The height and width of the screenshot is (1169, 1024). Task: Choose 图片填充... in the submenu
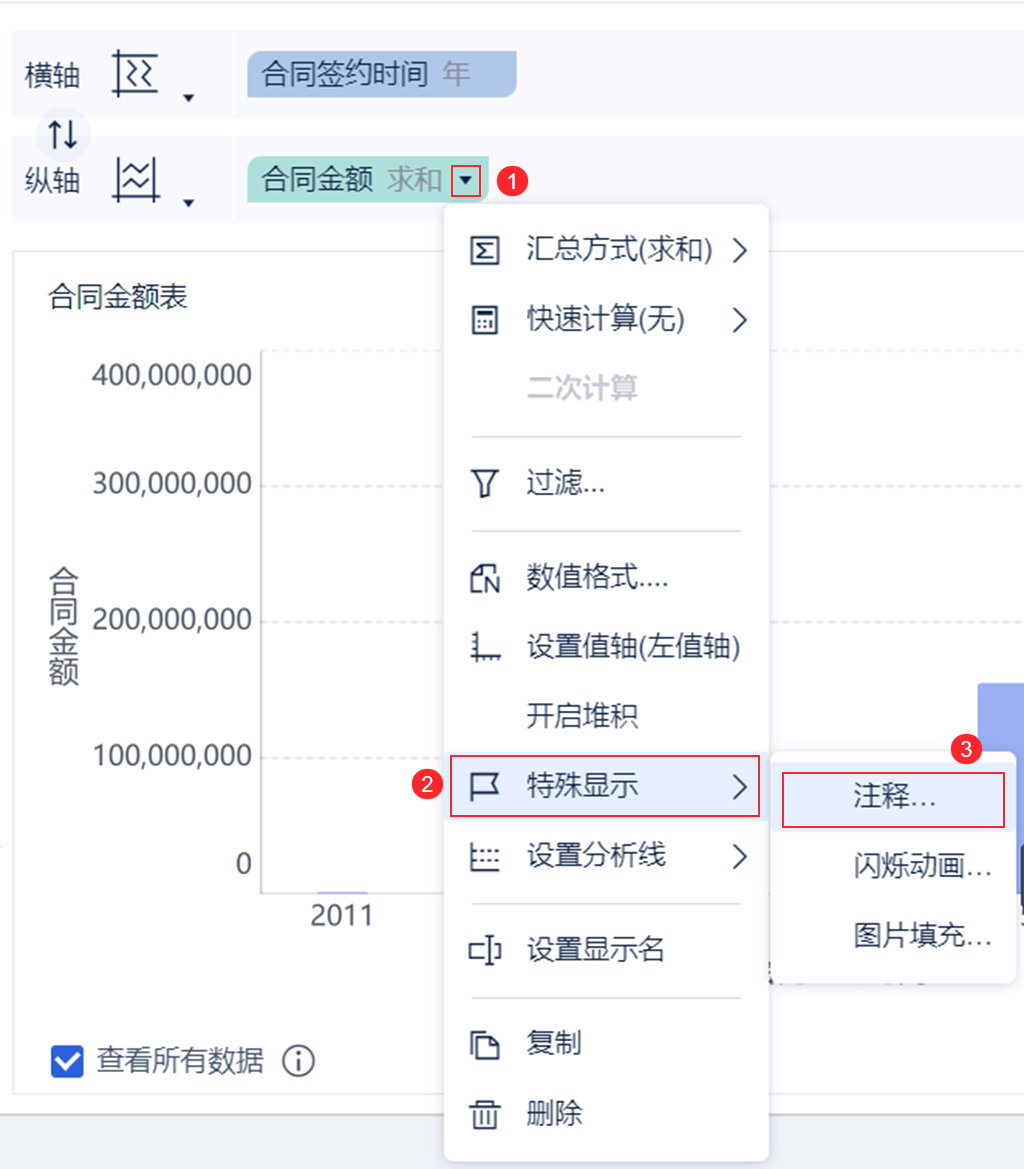(893, 935)
